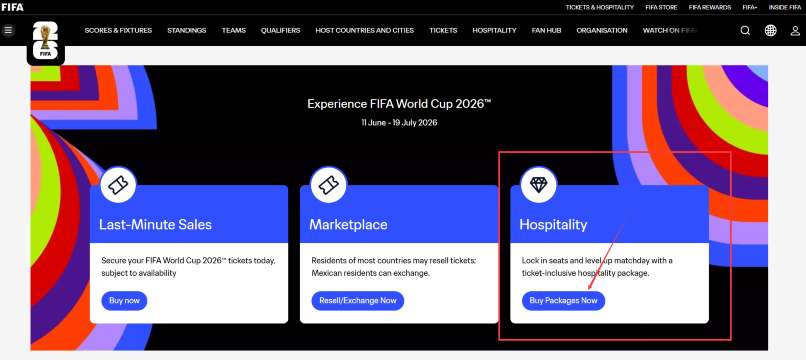
Task: Click the FIFA World Cup 26 logo
Action: pyautogui.click(x=46, y=42)
